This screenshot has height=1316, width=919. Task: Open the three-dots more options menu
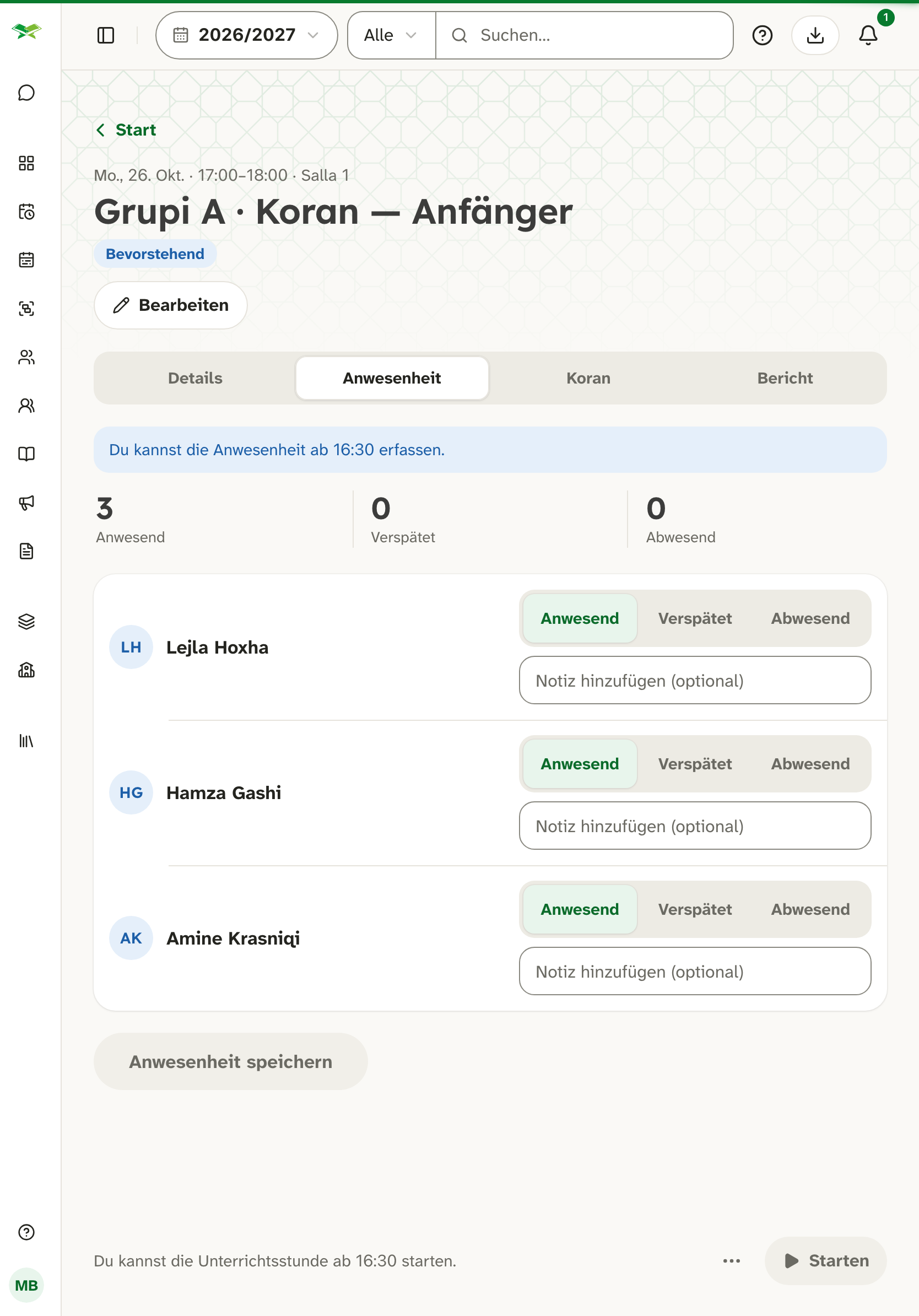coord(731,1260)
